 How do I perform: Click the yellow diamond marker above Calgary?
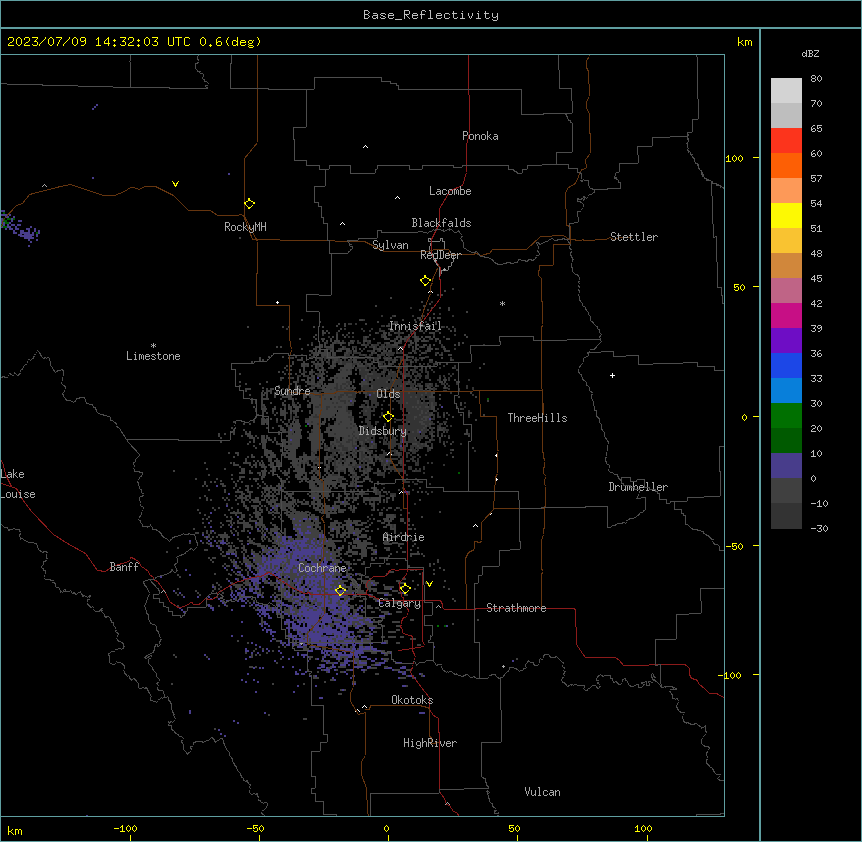pyautogui.click(x=405, y=589)
